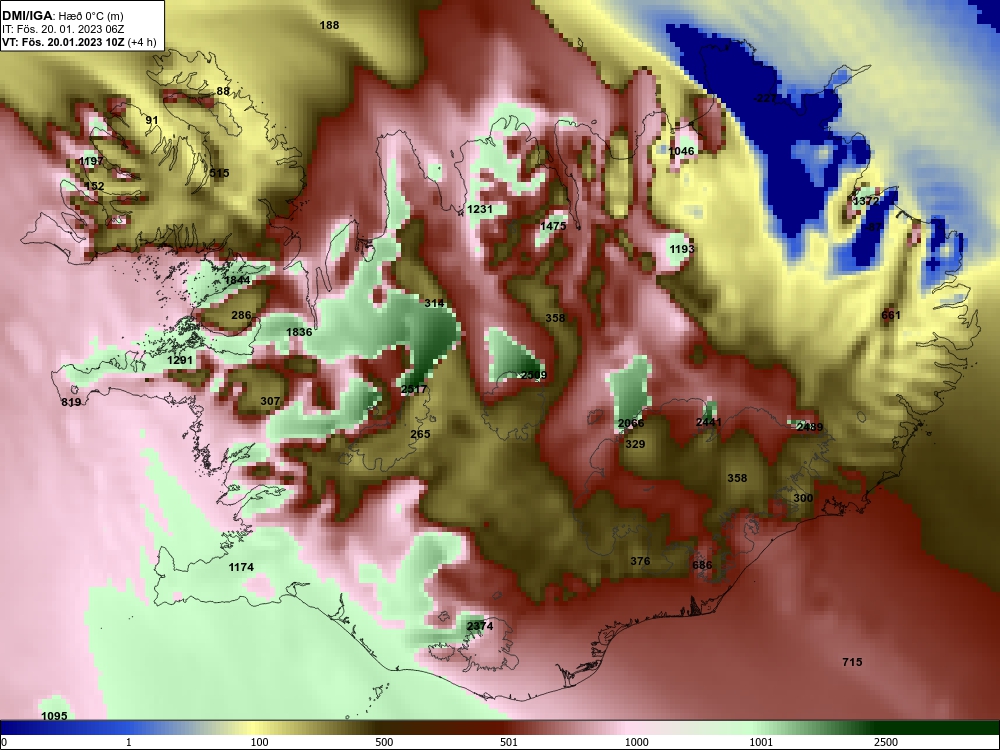Click the 2489 height value
Screen dimensions: 1000x750
coord(809,427)
